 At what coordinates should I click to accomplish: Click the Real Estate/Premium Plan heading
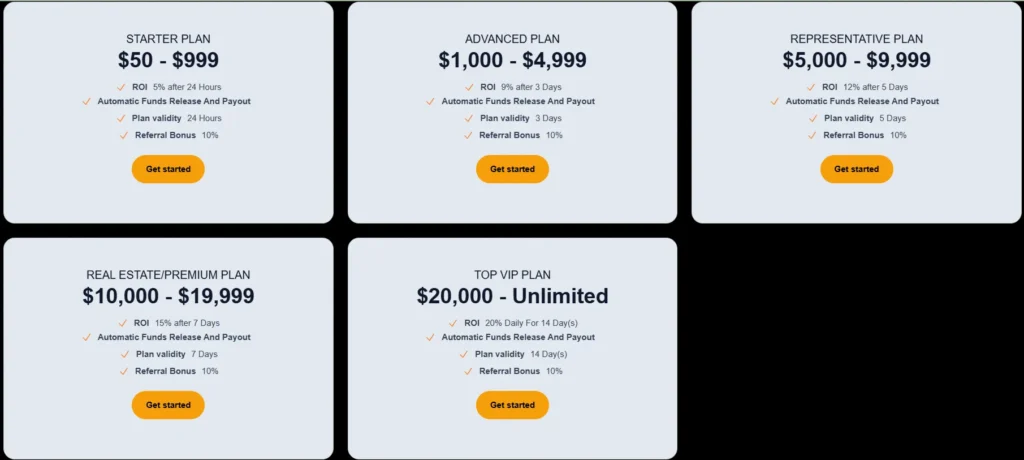click(x=168, y=275)
